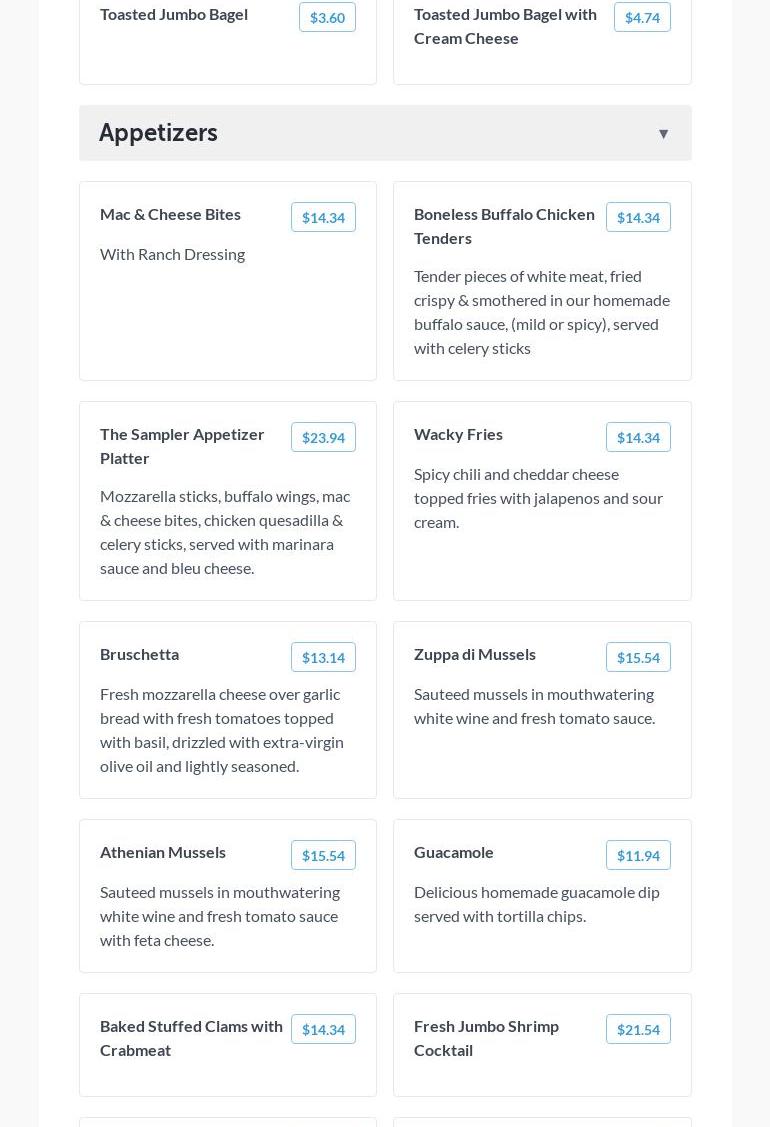Click $4.74 price for Bagel with Cream Cheese

point(642,17)
